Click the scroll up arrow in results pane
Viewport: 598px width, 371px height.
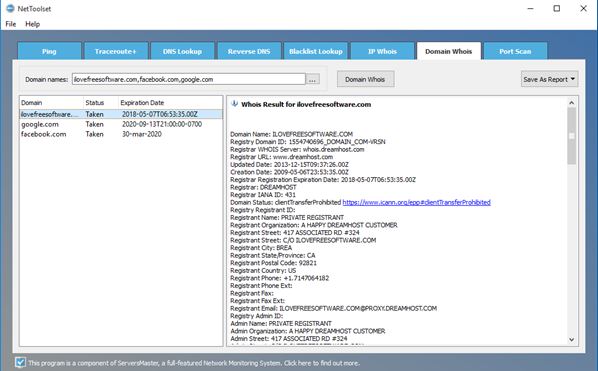(x=571, y=103)
